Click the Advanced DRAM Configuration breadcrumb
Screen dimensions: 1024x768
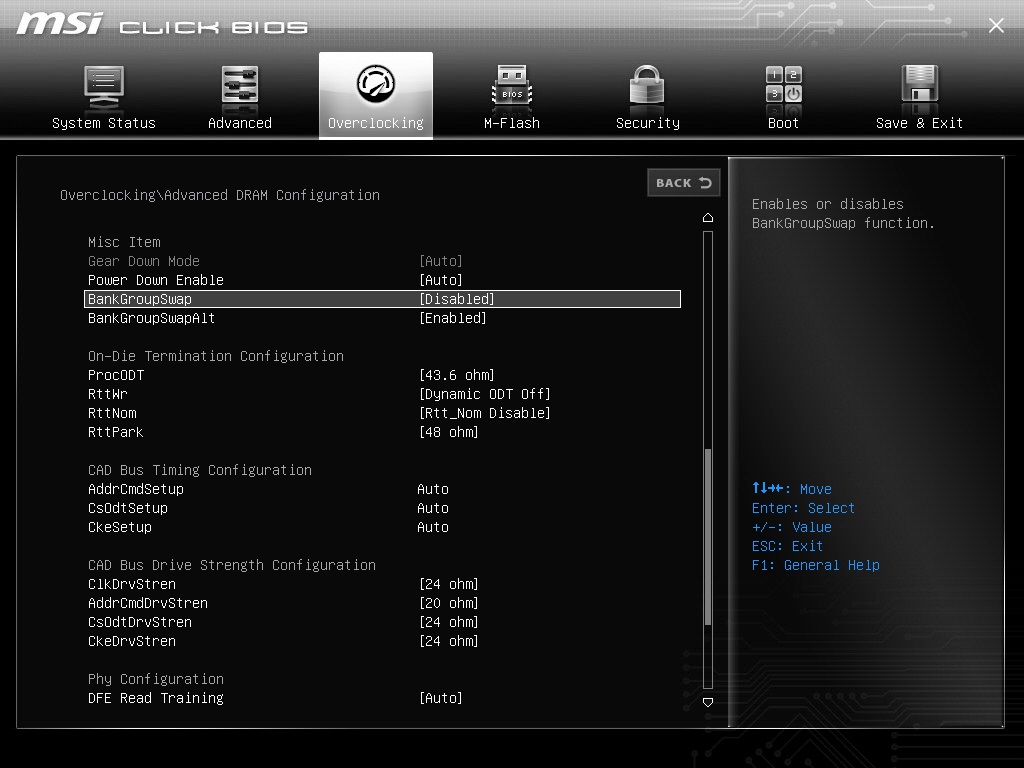(x=272, y=195)
